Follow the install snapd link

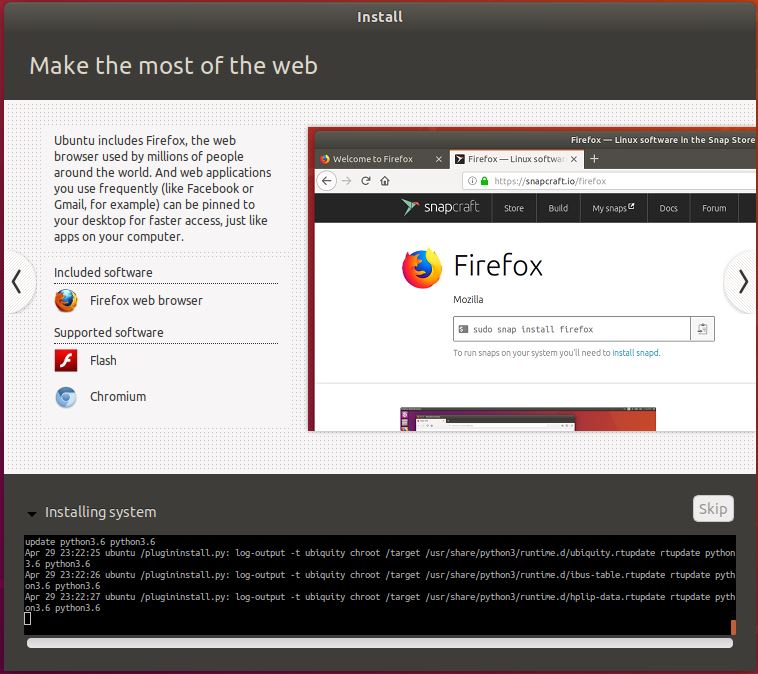(635, 353)
